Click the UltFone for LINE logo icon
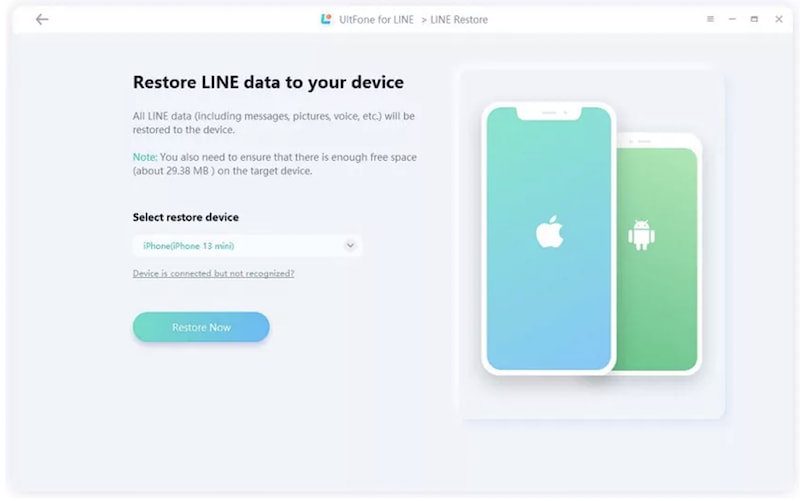The width and height of the screenshot is (800, 501). pyautogui.click(x=326, y=19)
